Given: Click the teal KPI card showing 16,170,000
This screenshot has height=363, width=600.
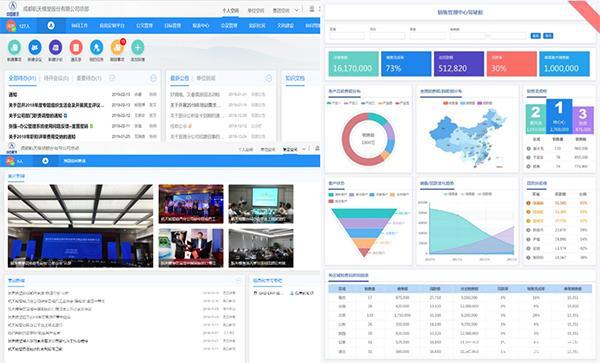Looking at the screenshot, I should click(x=353, y=64).
